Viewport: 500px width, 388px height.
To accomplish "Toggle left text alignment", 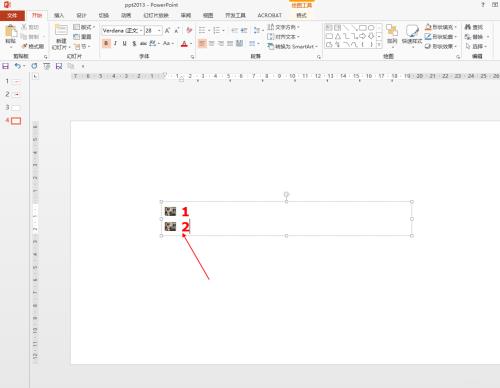I will click(202, 43).
